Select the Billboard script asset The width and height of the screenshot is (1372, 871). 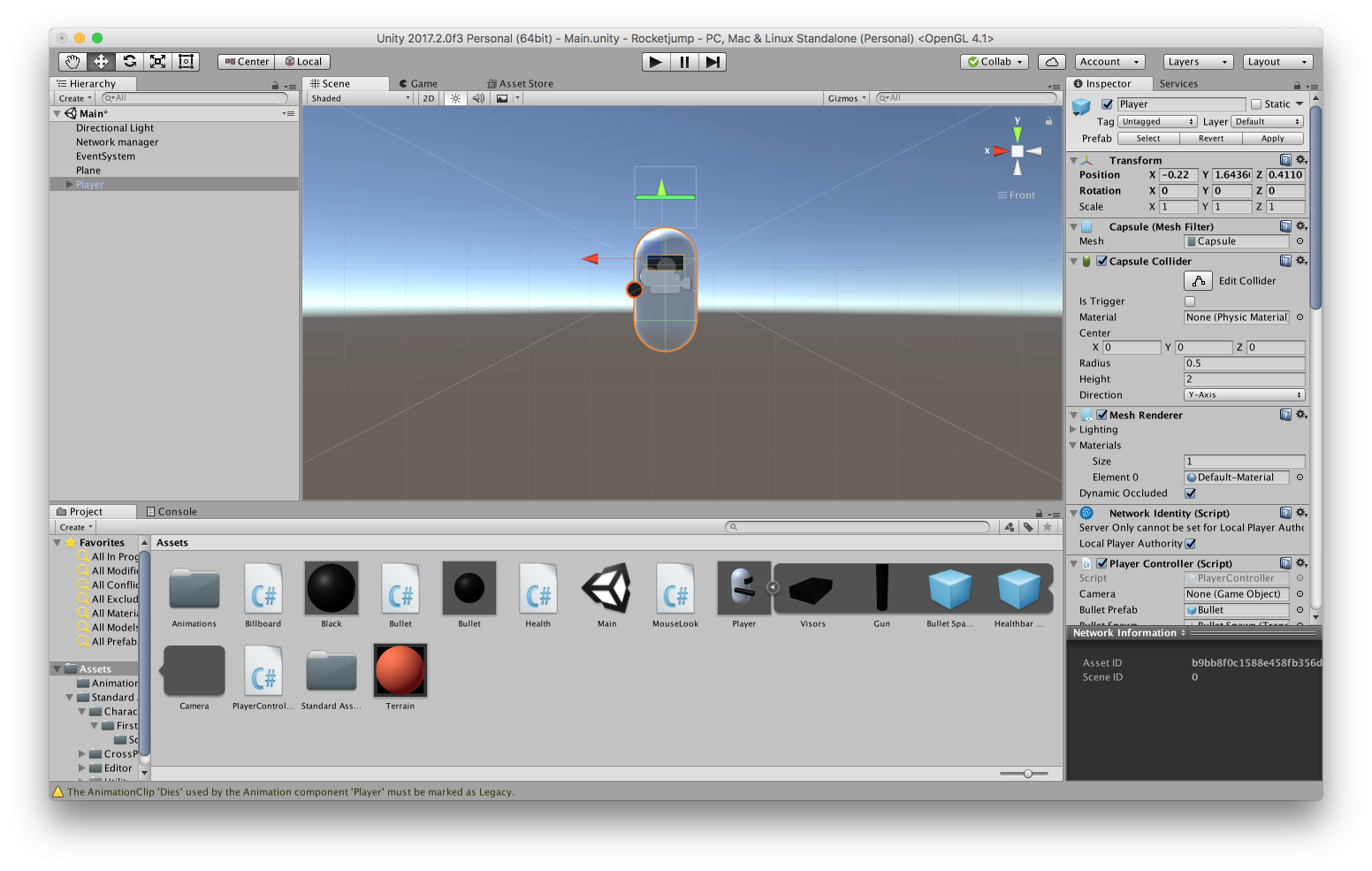click(263, 595)
